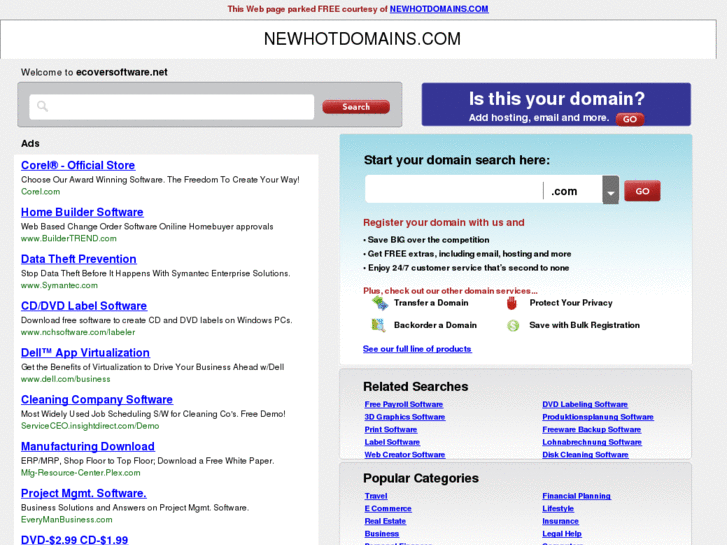The width and height of the screenshot is (727, 545).
Task: Click the domain name search input field
Action: click(454, 189)
